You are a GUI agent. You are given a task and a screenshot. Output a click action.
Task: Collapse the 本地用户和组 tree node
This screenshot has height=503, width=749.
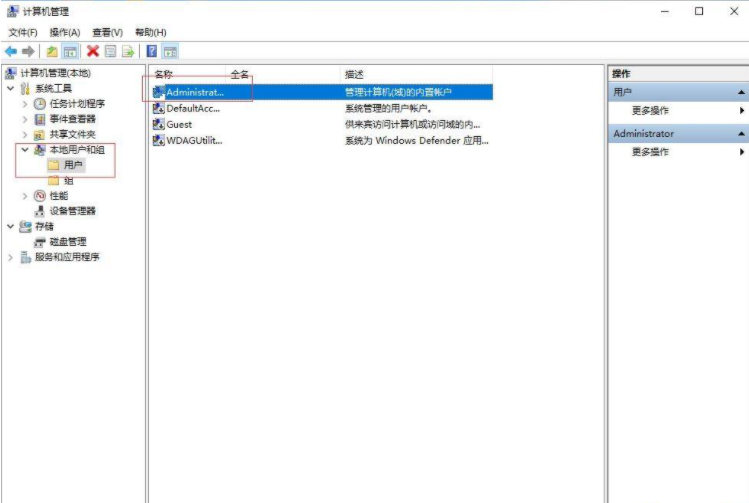(26, 150)
